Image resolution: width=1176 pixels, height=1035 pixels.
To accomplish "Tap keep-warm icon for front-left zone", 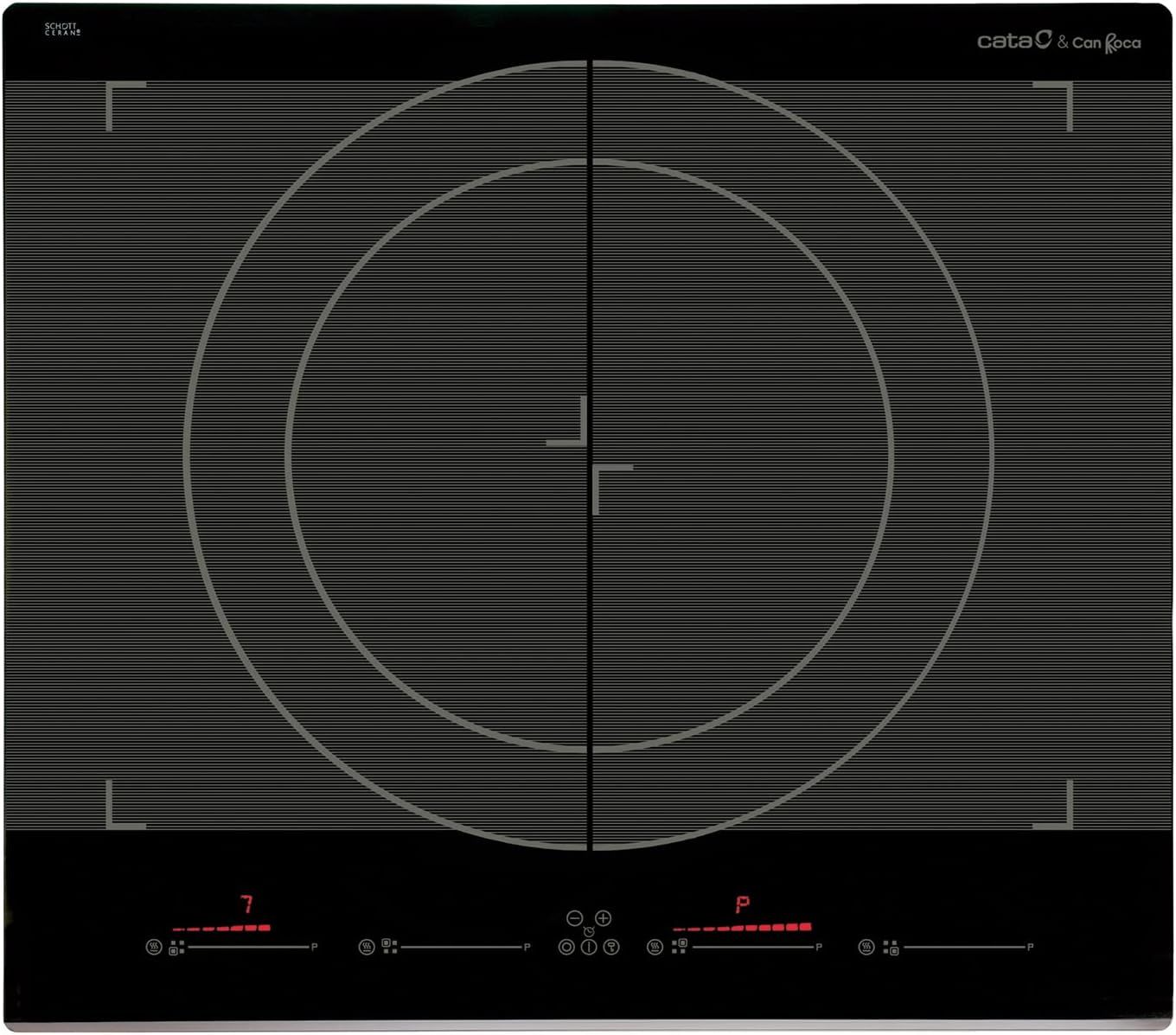I will (154, 947).
